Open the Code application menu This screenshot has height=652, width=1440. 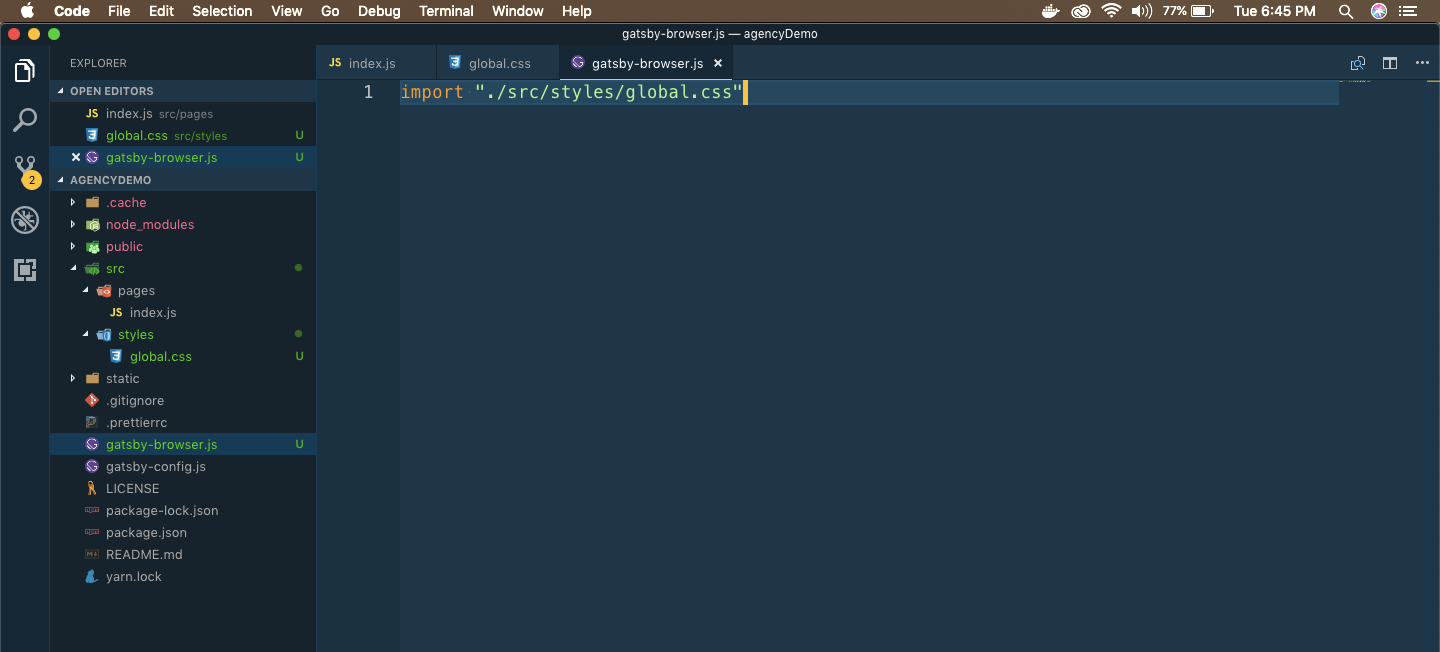pos(72,11)
